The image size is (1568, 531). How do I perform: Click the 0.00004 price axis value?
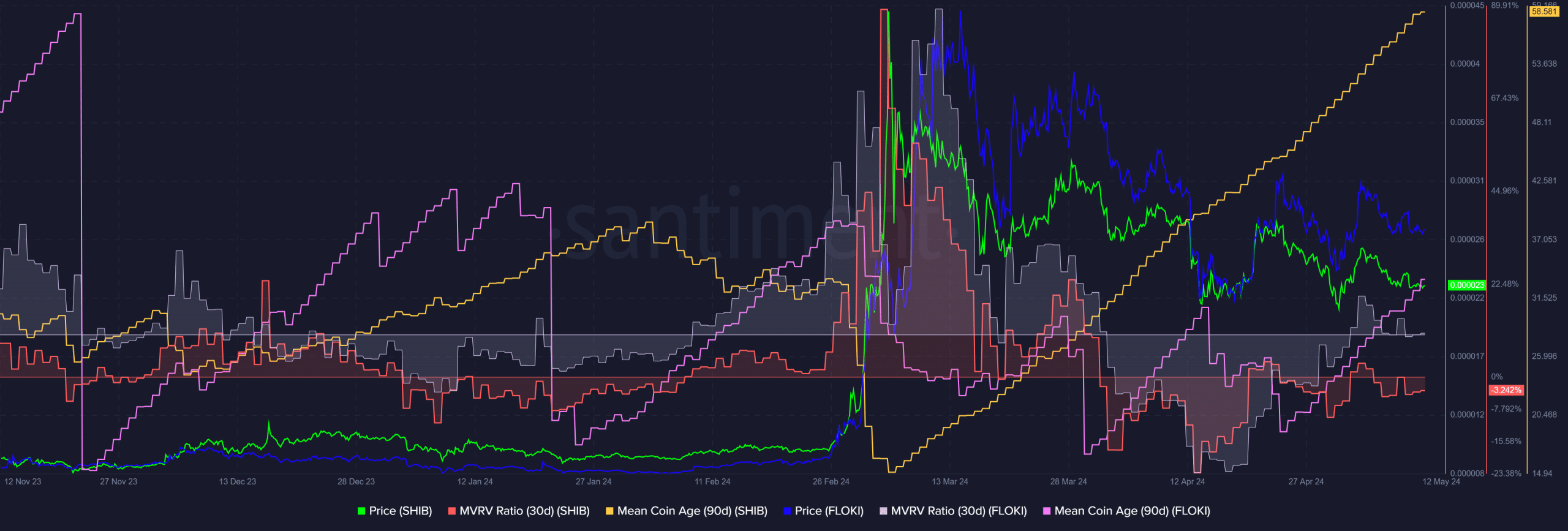[x=1464, y=64]
